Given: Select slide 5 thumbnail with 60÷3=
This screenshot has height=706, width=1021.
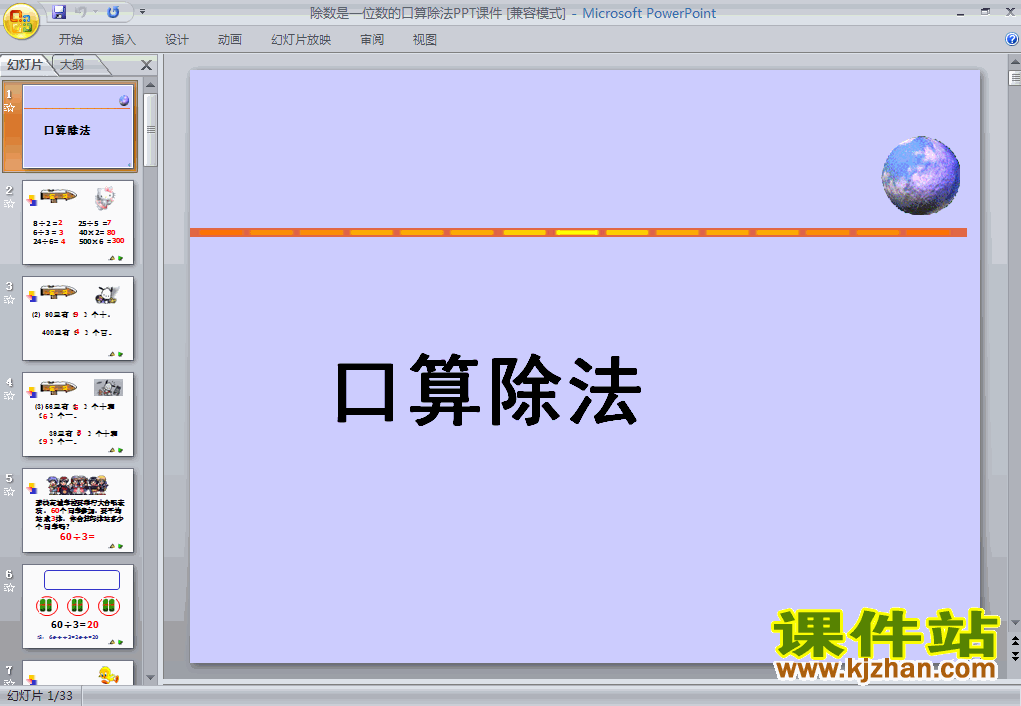Looking at the screenshot, I should [x=77, y=510].
